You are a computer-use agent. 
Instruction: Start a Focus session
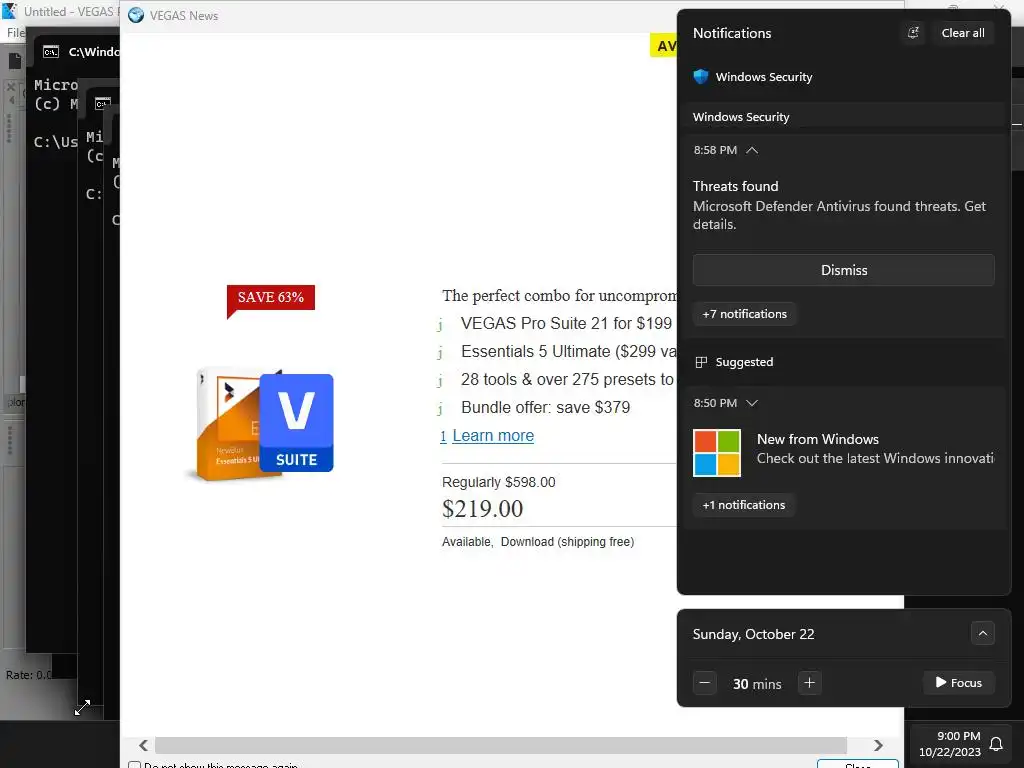(x=959, y=682)
